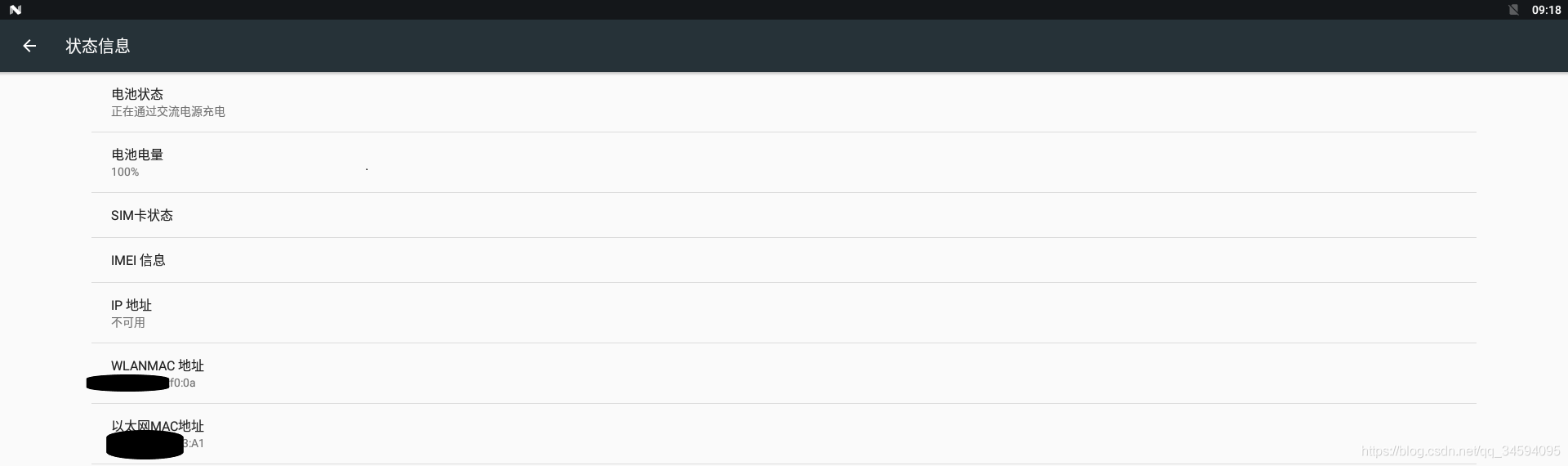Select the 不可用 text under IP address

coord(128,322)
